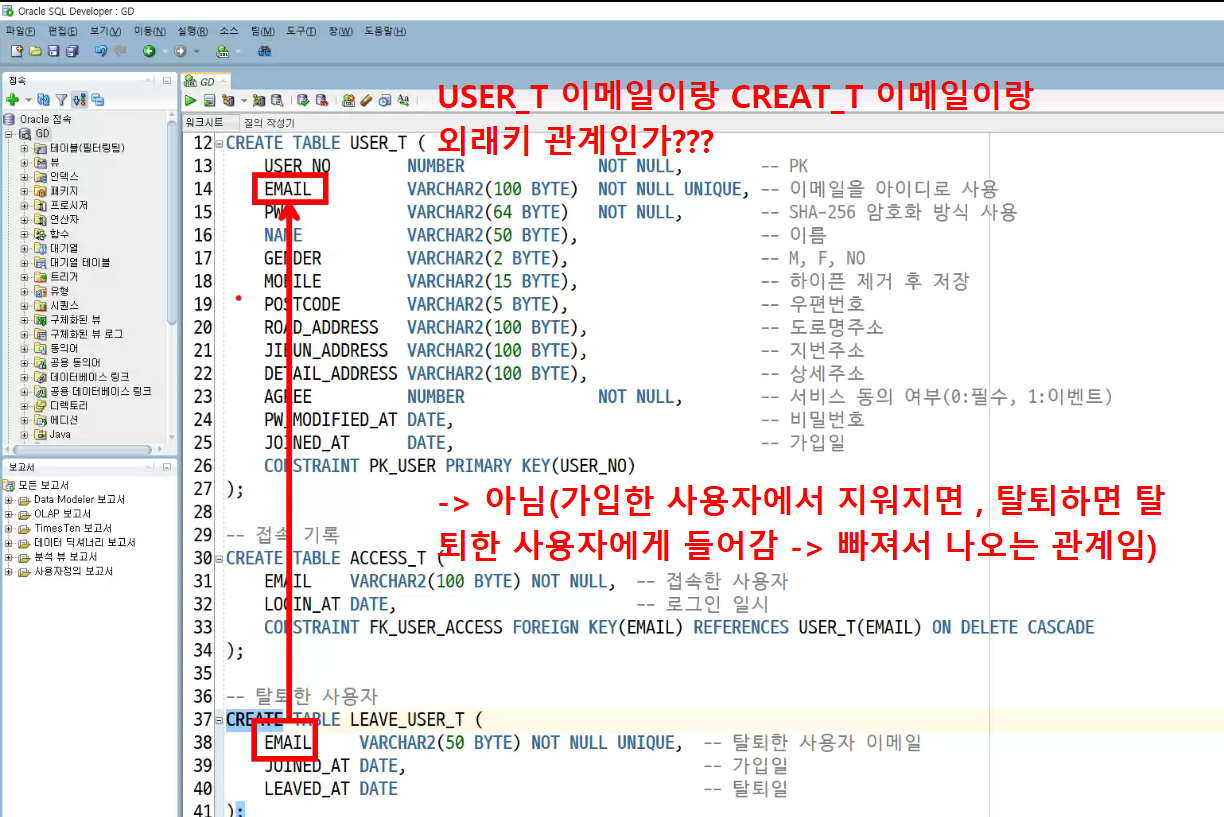
Task: Select the 구체화된 뷰 로그 tree node
Action: [86, 334]
